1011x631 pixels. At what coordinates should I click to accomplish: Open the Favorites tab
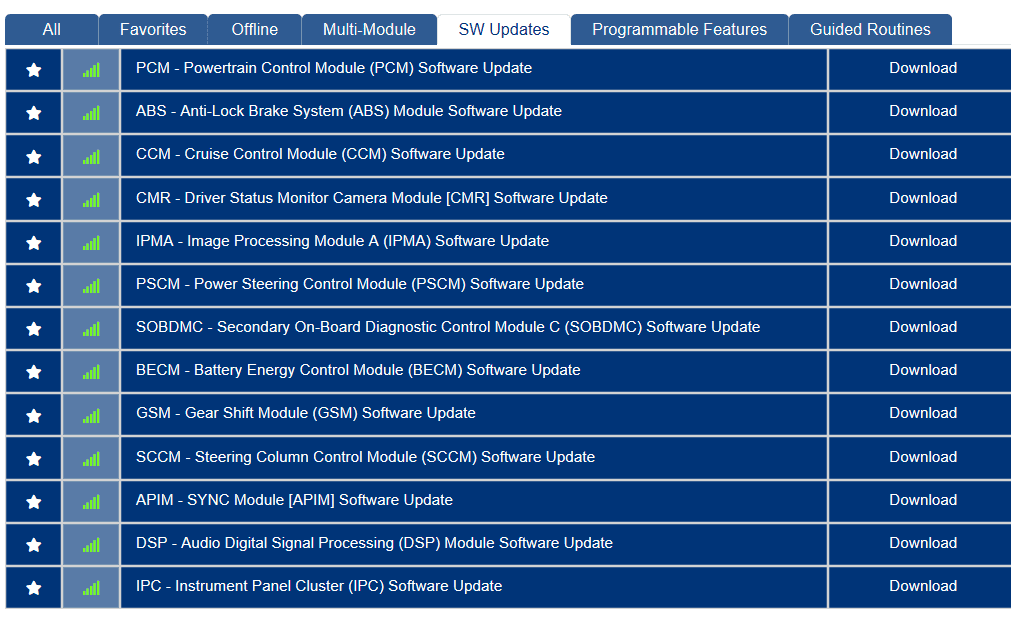(x=153, y=29)
